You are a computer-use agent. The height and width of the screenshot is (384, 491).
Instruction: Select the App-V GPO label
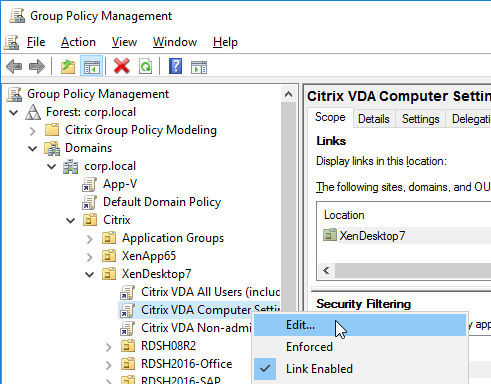point(120,184)
